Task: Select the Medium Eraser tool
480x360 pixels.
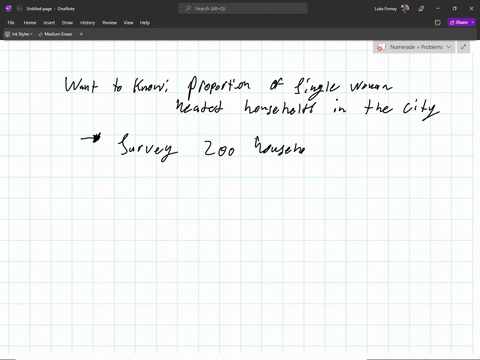Action: pos(55,34)
